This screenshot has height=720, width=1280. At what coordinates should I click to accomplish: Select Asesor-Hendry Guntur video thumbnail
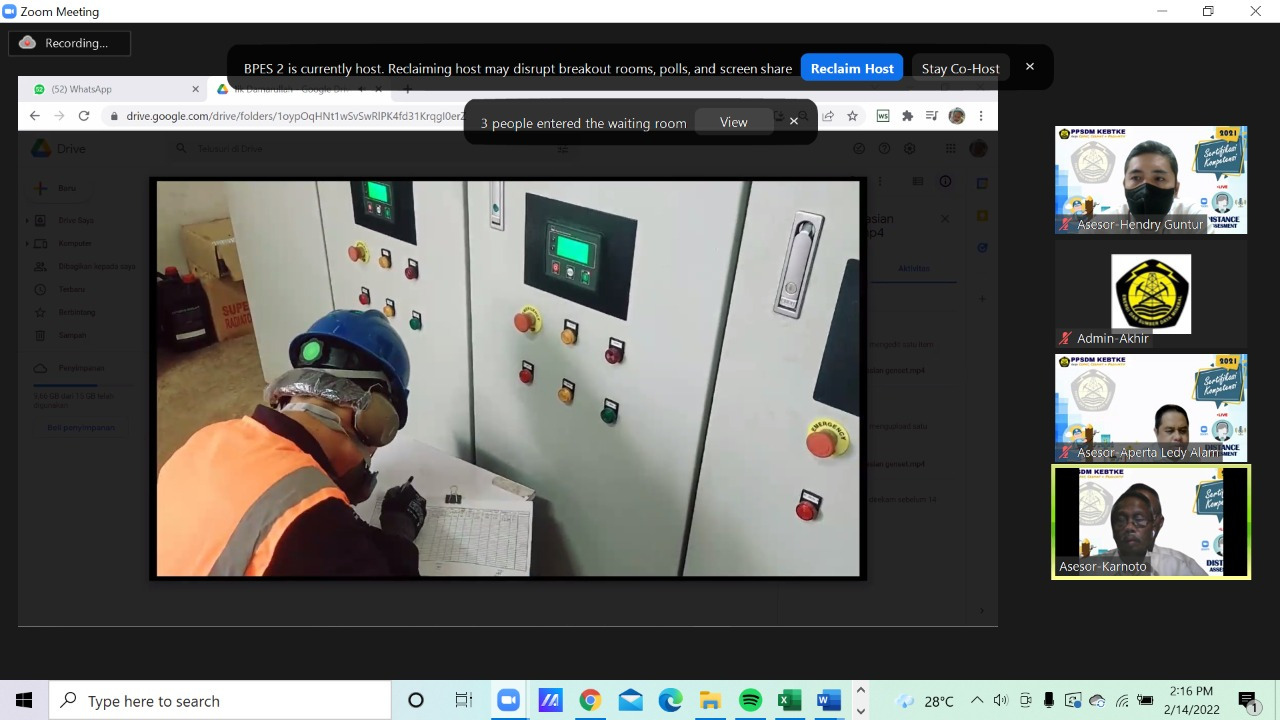coord(1150,180)
